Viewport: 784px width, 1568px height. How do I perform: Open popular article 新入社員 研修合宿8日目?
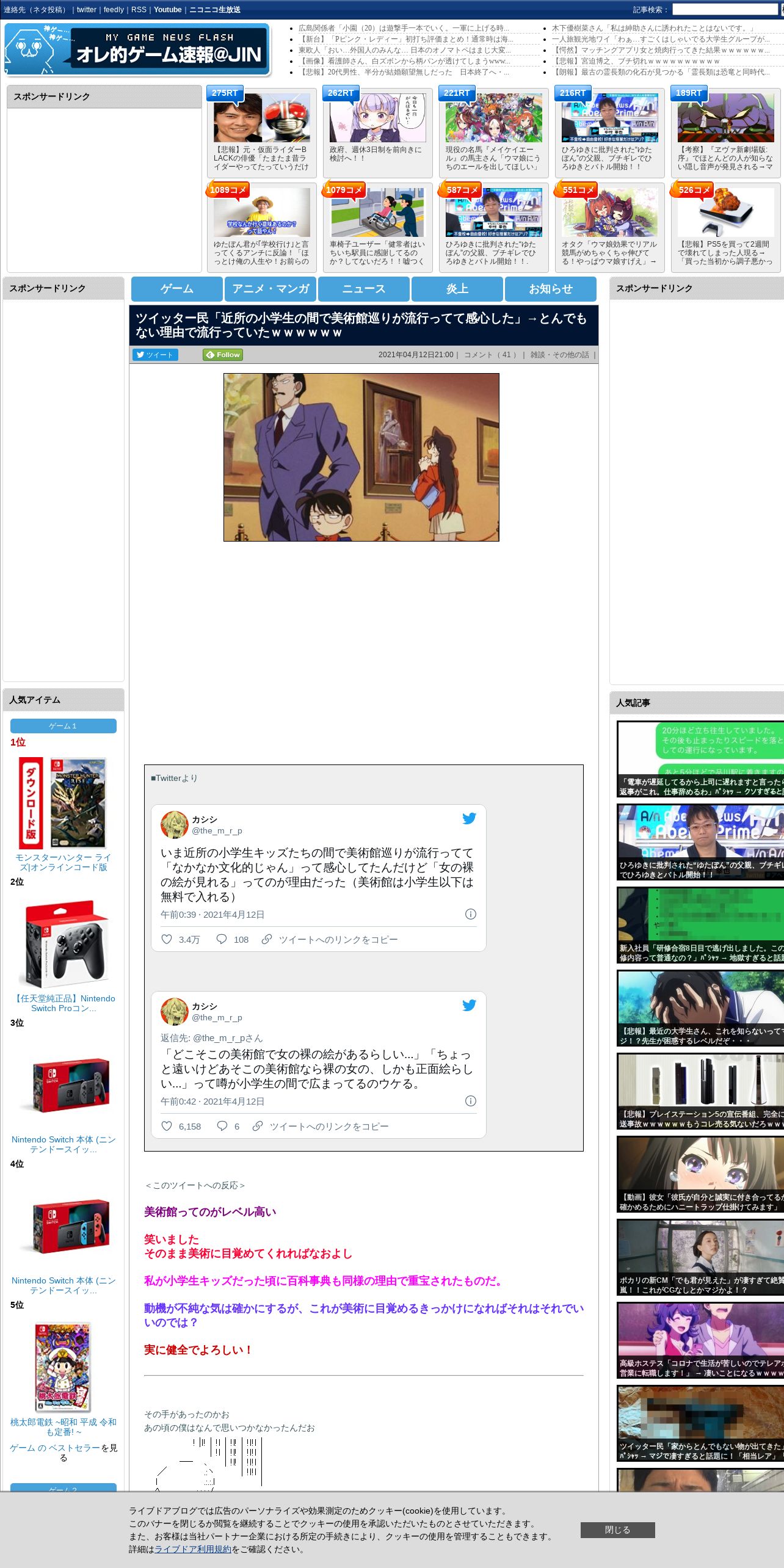(700, 925)
